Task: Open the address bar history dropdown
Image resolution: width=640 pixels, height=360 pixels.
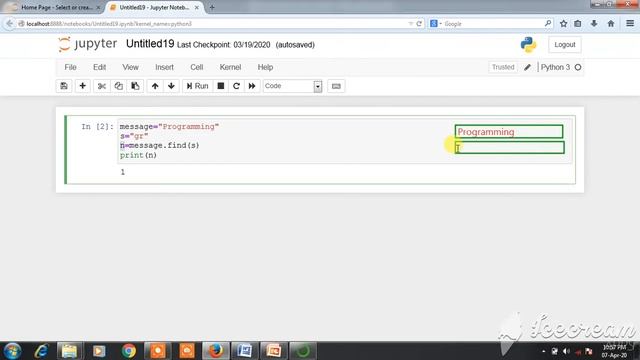Action: (410, 24)
